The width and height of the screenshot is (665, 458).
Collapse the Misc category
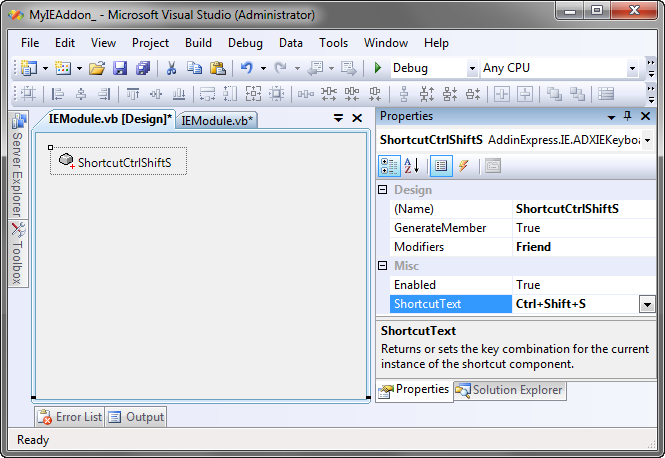(383, 265)
